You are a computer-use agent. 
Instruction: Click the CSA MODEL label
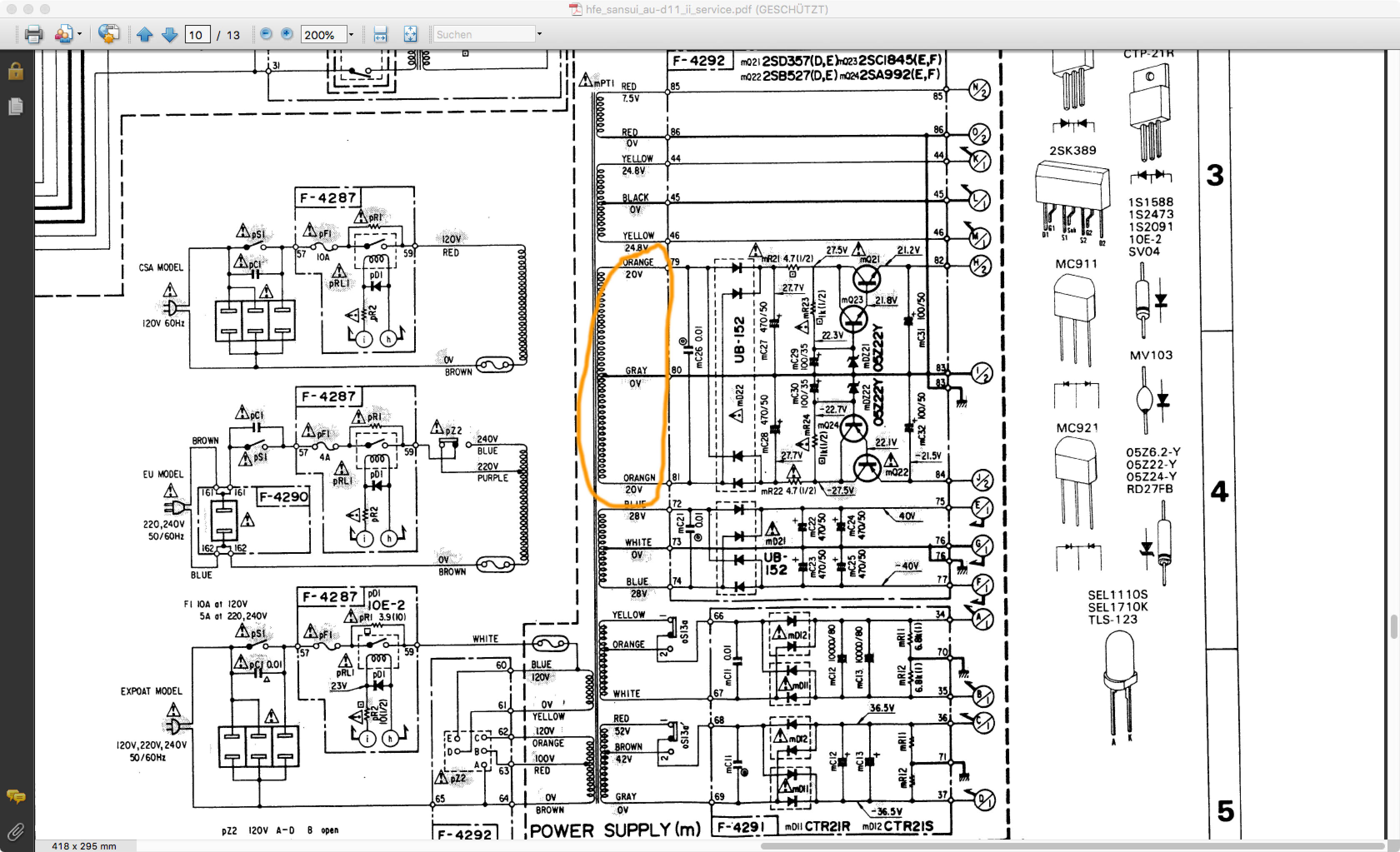point(161,267)
